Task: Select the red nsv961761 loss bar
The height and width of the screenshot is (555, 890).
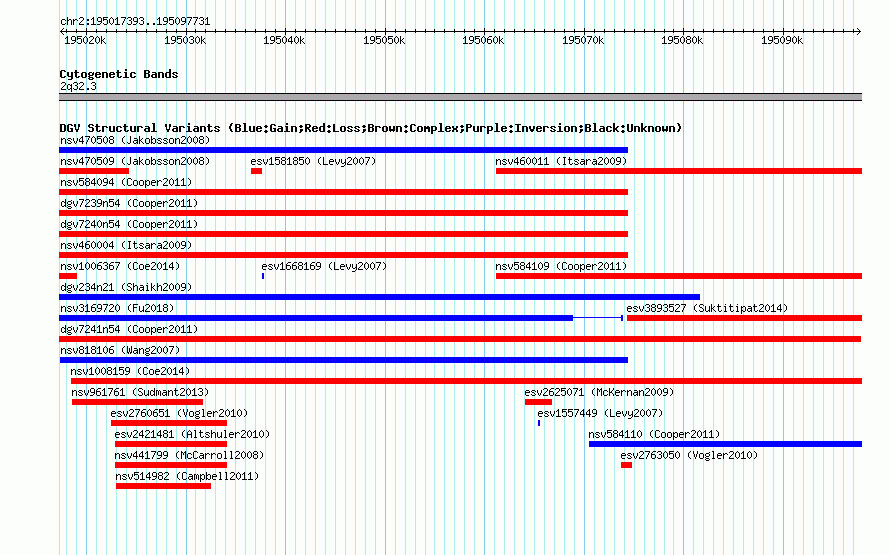Action: 137,402
